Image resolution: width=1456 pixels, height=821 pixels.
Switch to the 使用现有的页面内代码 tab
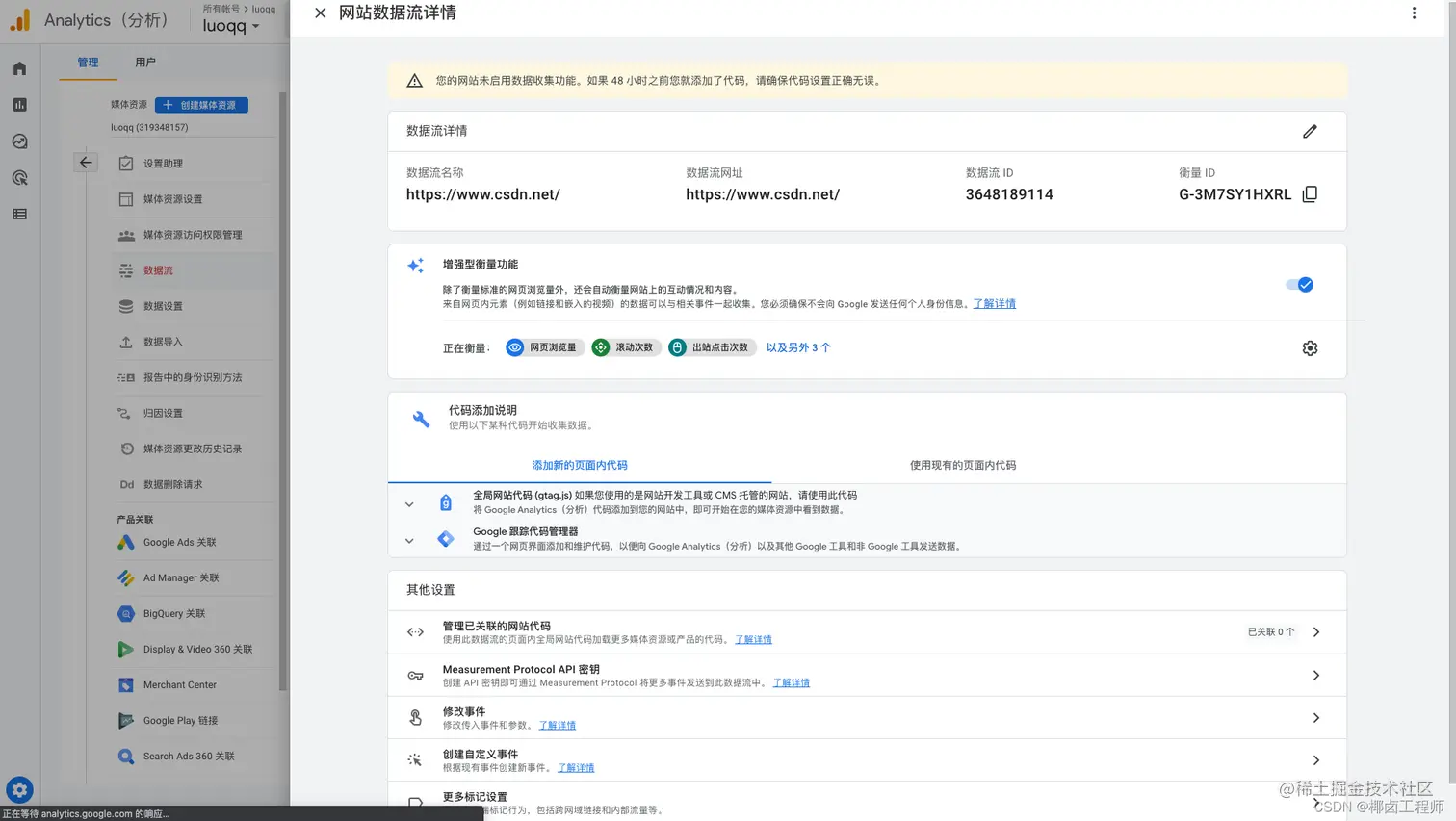963,465
